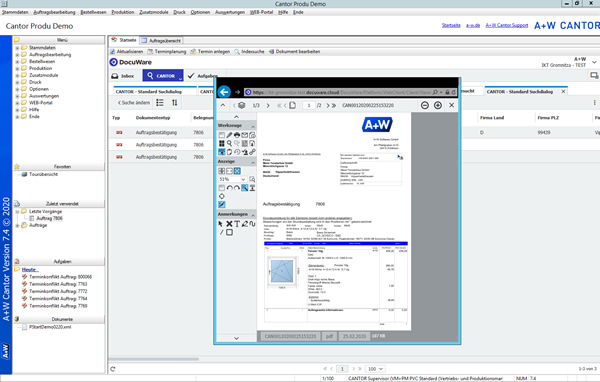Collapse the Werkzeuge section
This screenshot has width=600, height=382.
pyautogui.click(x=253, y=126)
